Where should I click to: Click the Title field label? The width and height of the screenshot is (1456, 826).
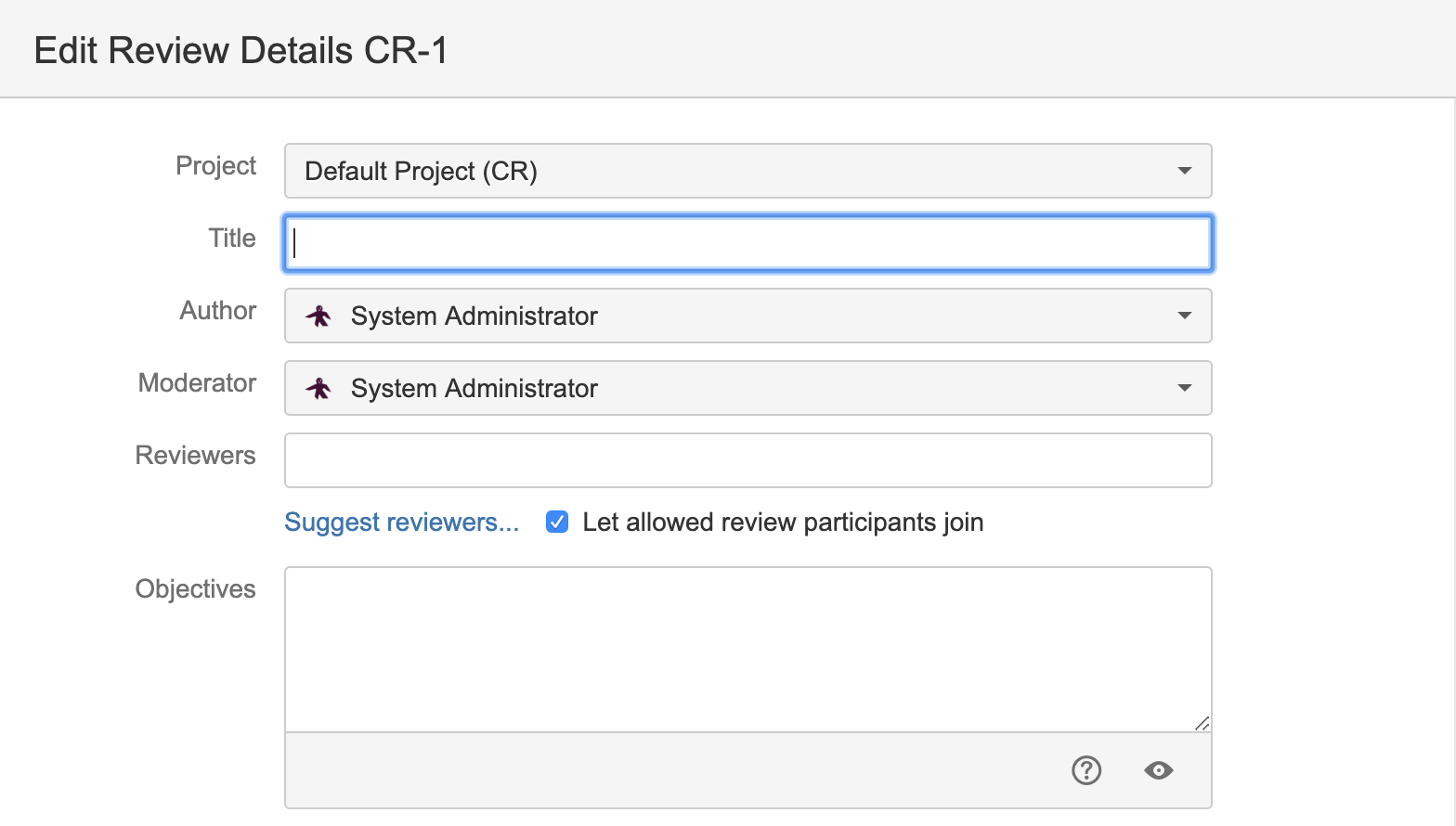tap(231, 239)
